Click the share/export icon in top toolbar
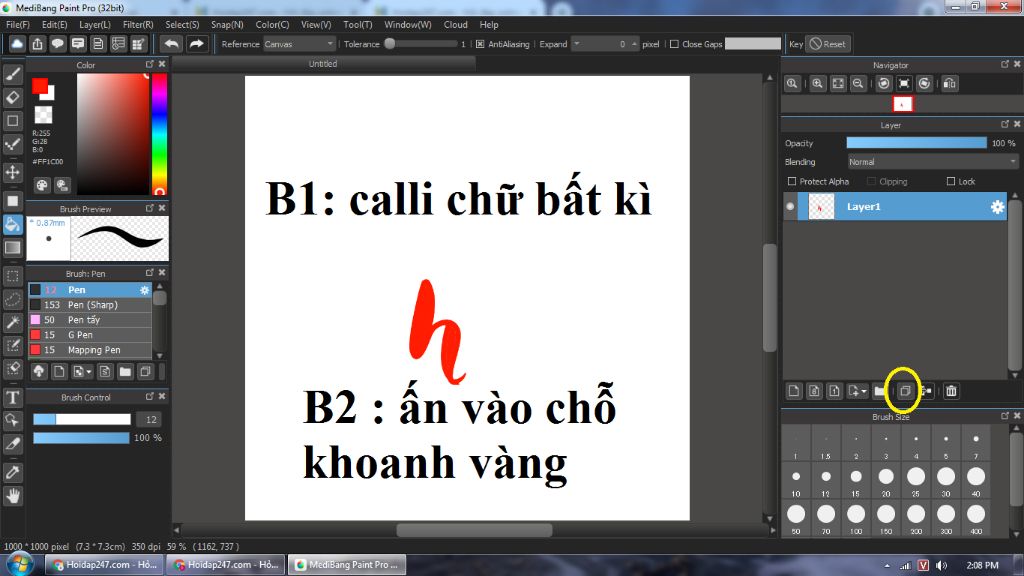1024x576 pixels. (37, 44)
